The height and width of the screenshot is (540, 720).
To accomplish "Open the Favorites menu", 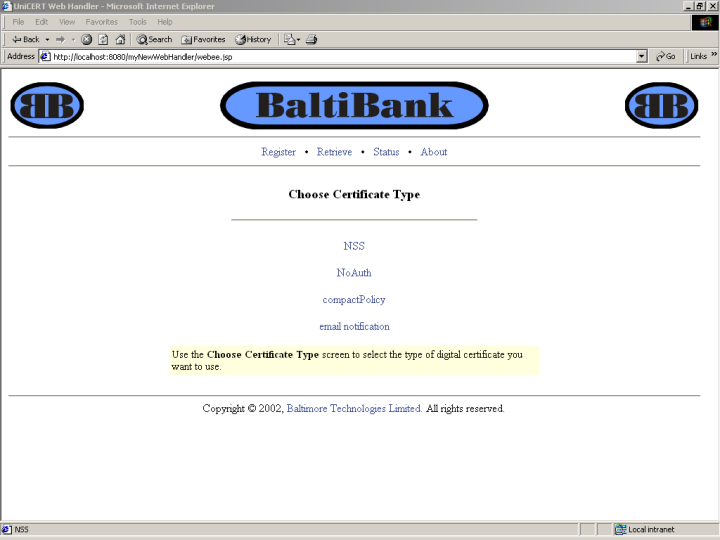I will tap(101, 22).
